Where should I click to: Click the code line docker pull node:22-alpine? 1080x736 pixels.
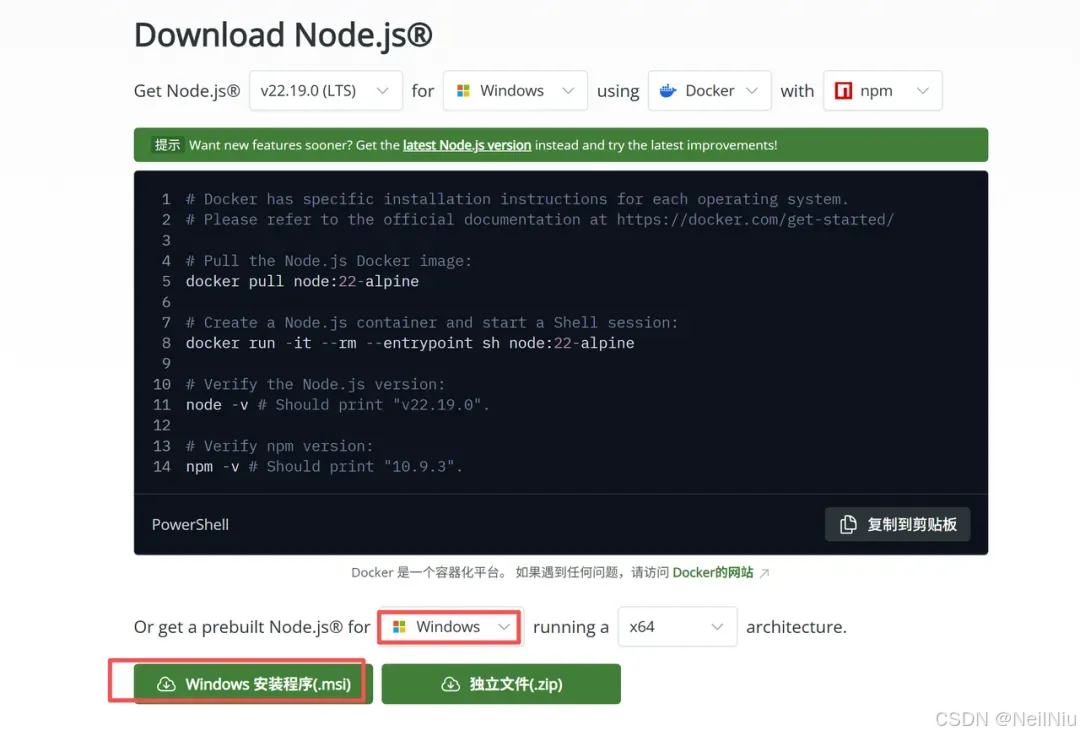302,282
